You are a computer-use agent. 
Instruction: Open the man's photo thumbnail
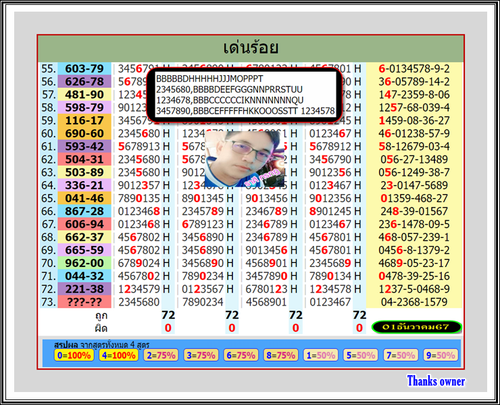coord(245,159)
